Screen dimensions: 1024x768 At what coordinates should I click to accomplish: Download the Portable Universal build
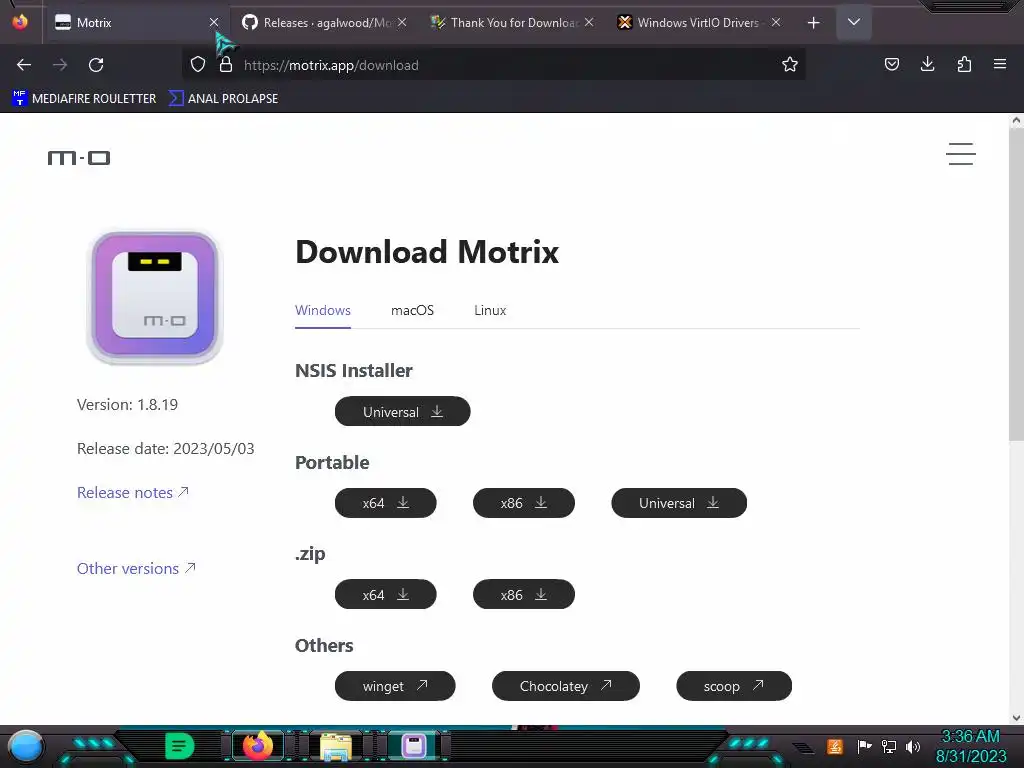coord(679,503)
